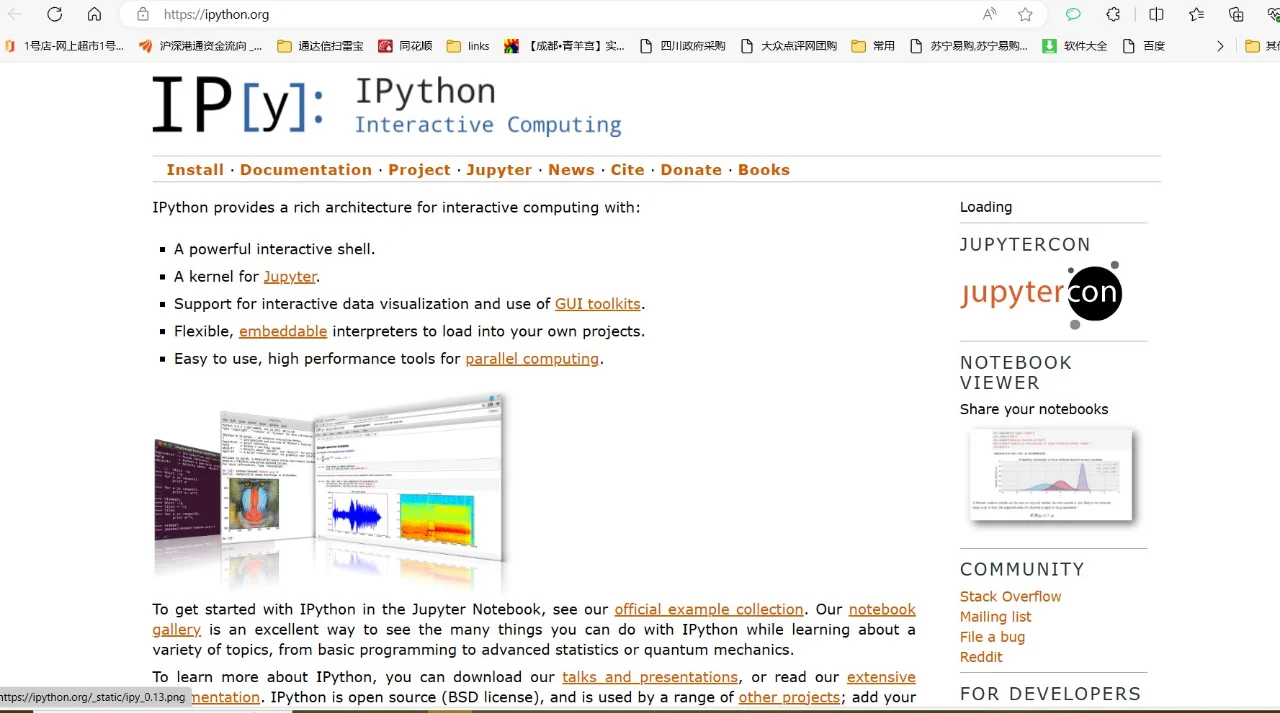Open the Install menu item
Image resolution: width=1280 pixels, height=713 pixels.
point(195,170)
